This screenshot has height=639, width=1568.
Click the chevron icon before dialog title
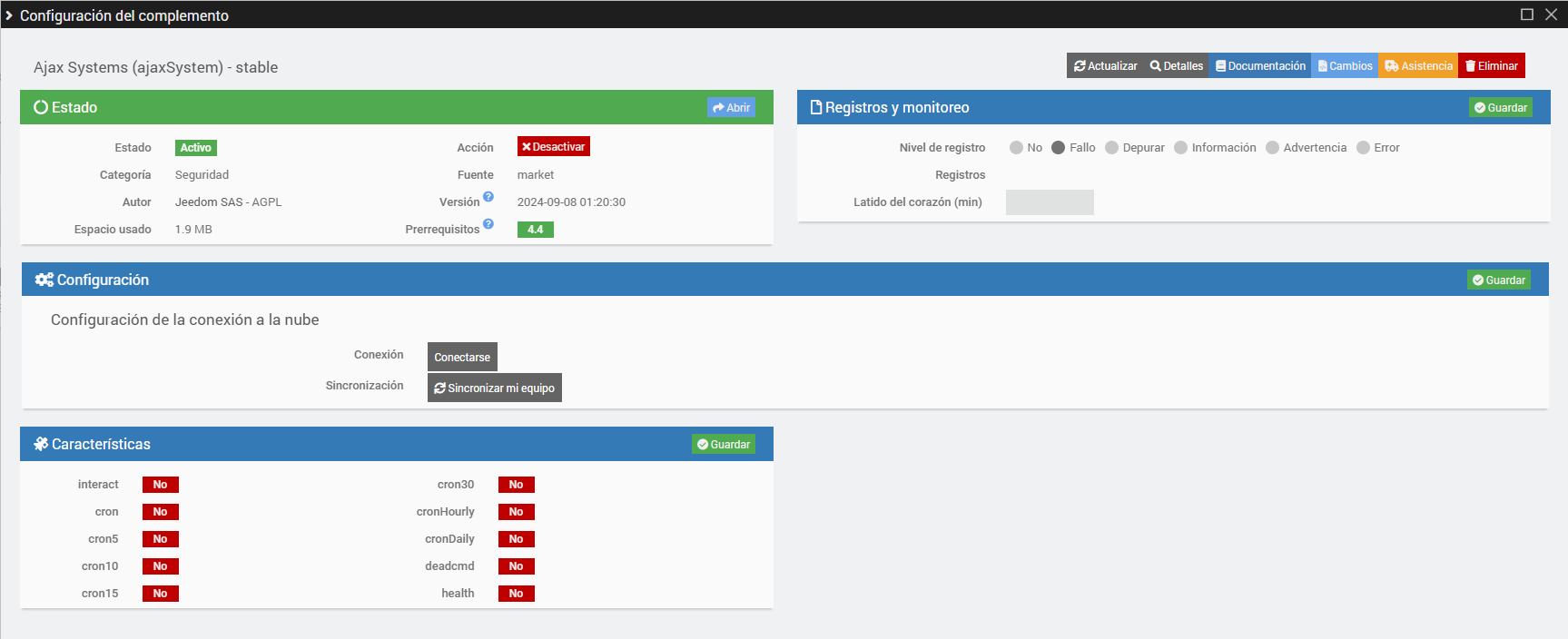pyautogui.click(x=9, y=15)
